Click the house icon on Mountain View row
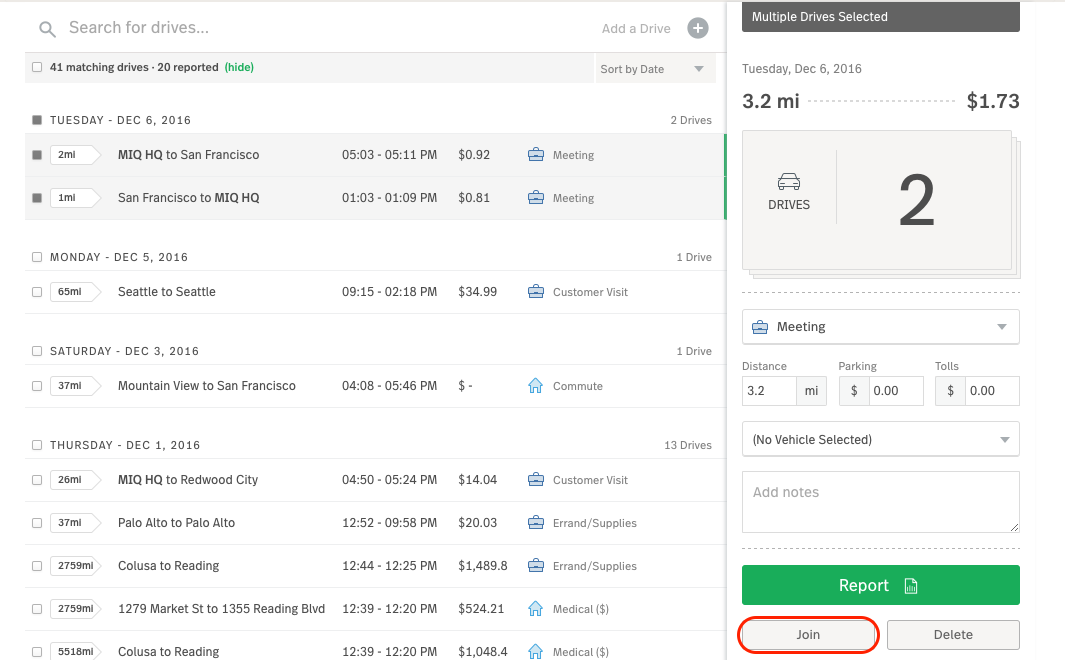1065x660 pixels. point(536,386)
